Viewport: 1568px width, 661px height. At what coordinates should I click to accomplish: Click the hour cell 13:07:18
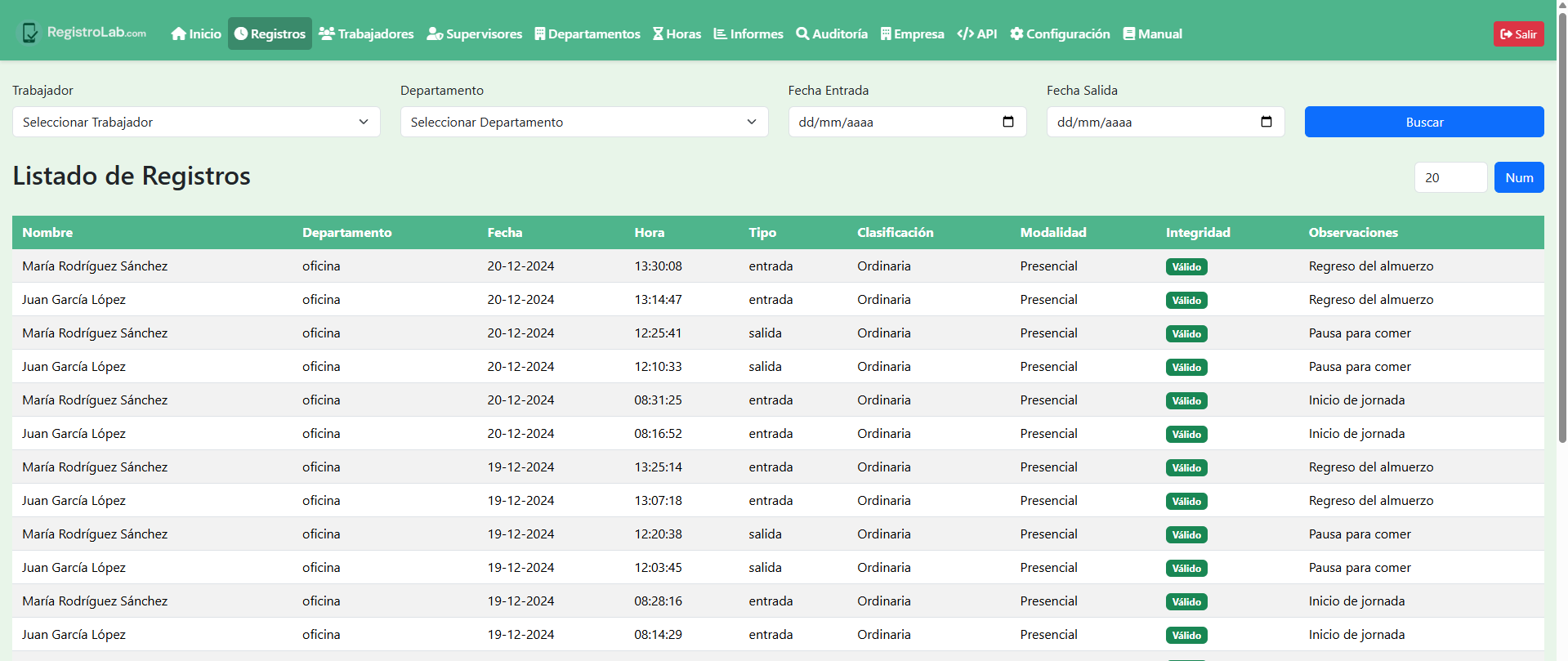click(658, 500)
